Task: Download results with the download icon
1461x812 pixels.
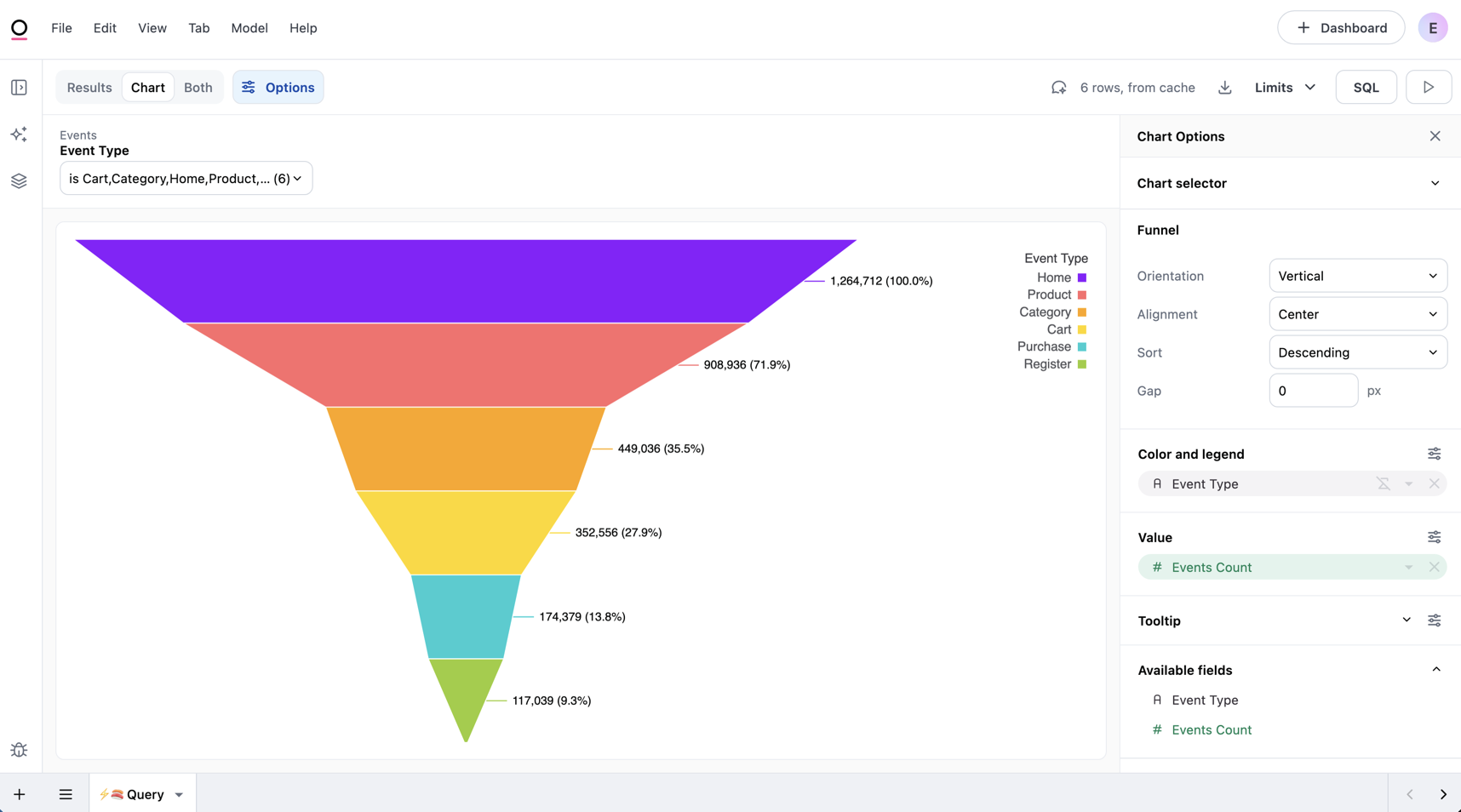Action: click(1225, 88)
